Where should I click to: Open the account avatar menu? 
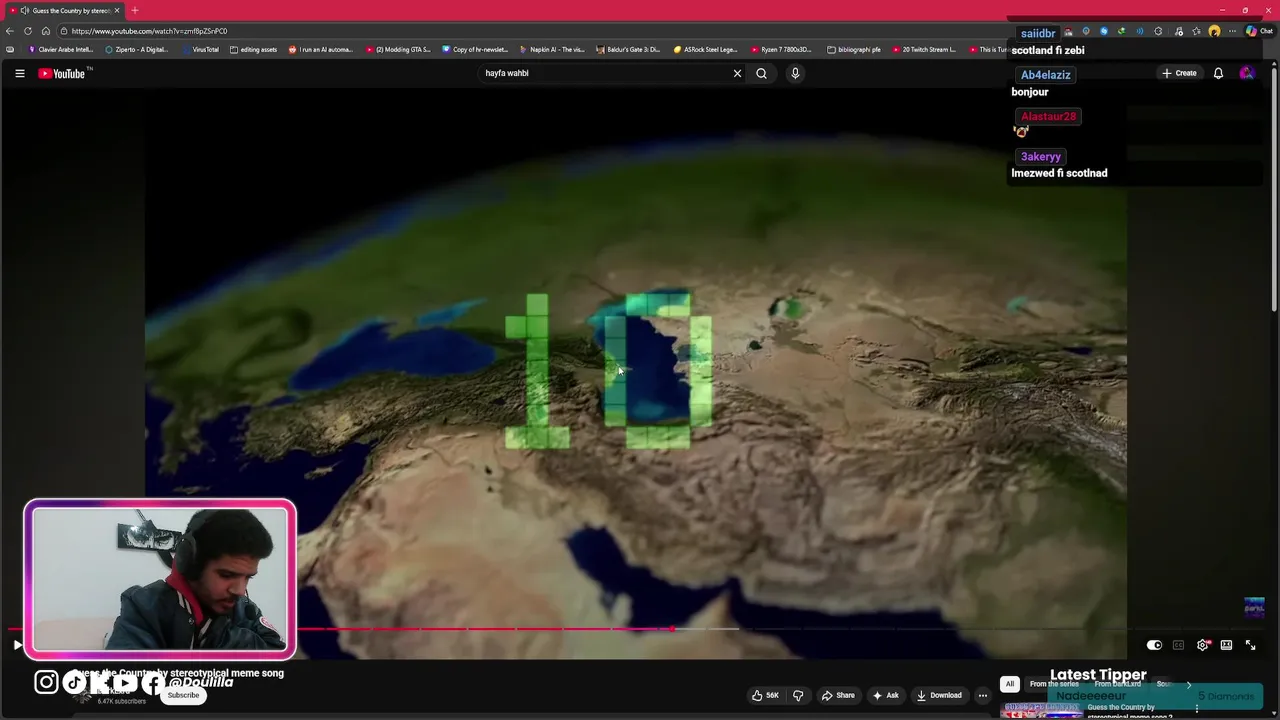(1246, 73)
